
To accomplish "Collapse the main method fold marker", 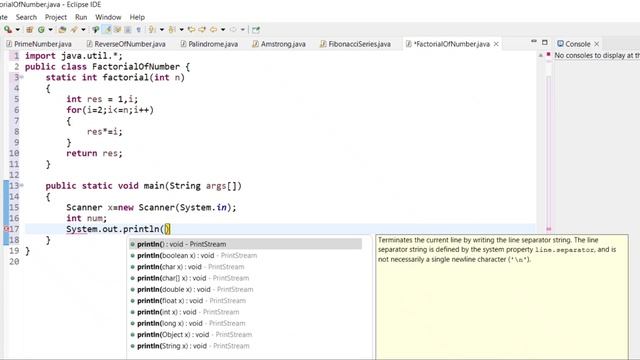I will [x=22, y=185].
